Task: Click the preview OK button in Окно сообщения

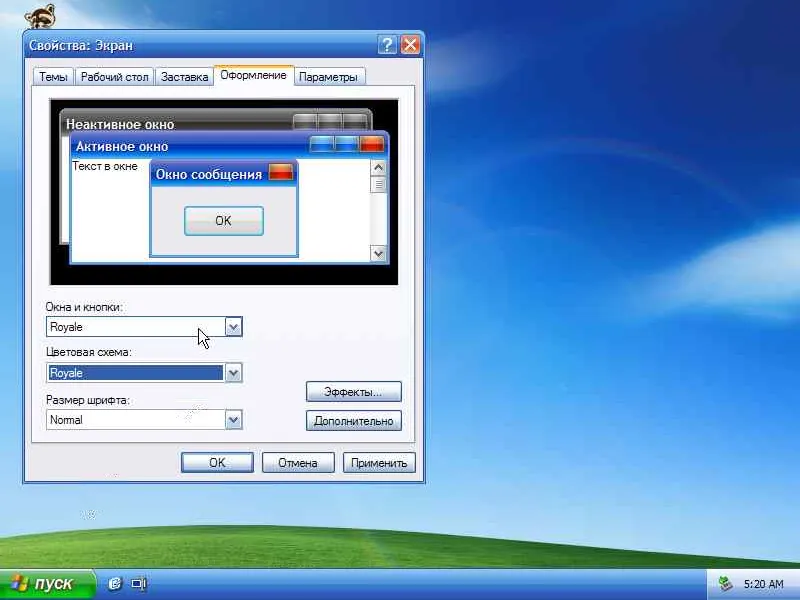Action: 223,221
